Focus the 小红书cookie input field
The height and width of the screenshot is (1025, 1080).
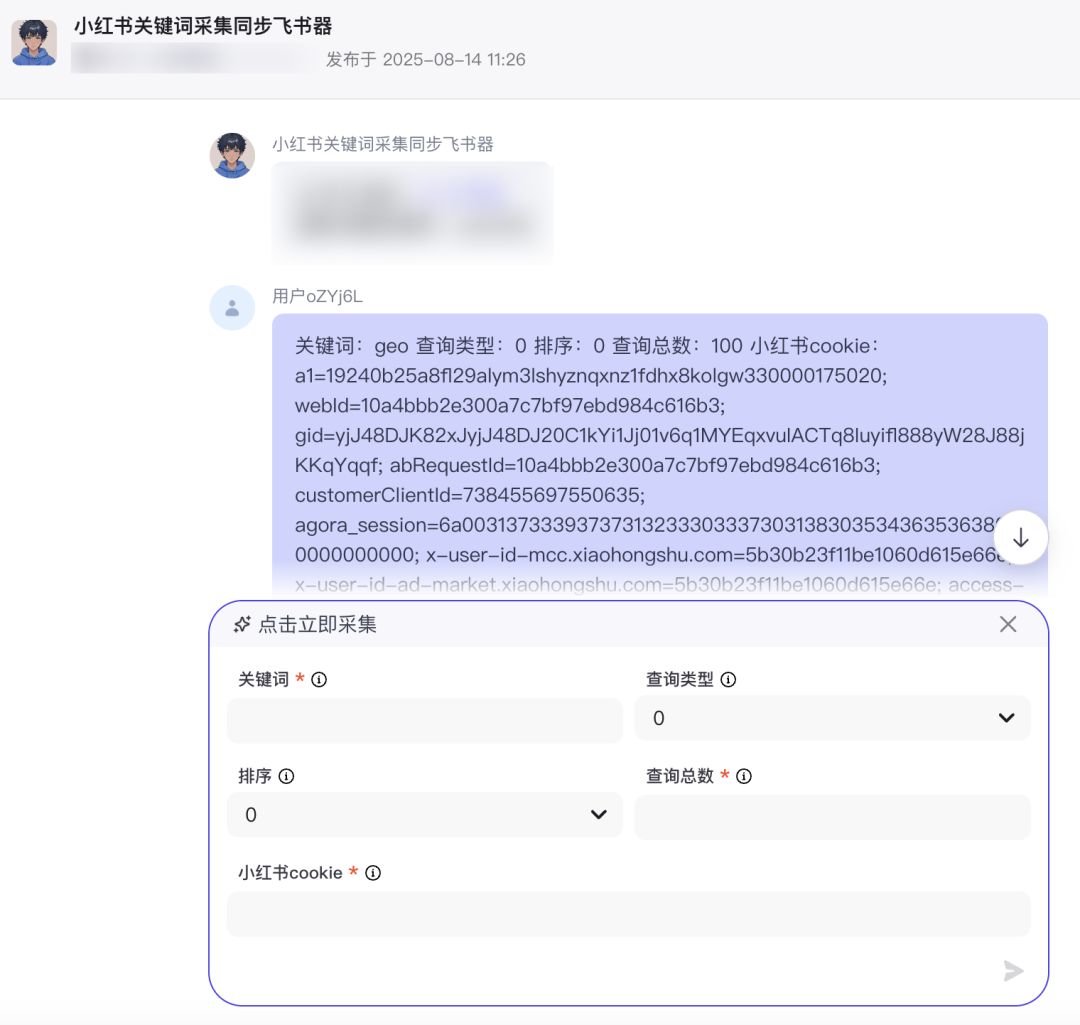point(628,914)
